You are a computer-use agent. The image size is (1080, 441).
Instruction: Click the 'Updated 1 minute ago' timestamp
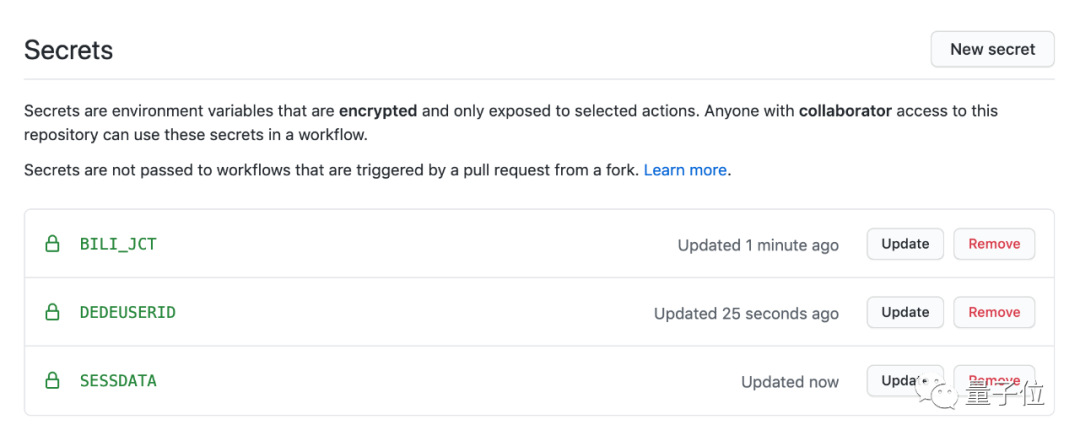point(758,245)
